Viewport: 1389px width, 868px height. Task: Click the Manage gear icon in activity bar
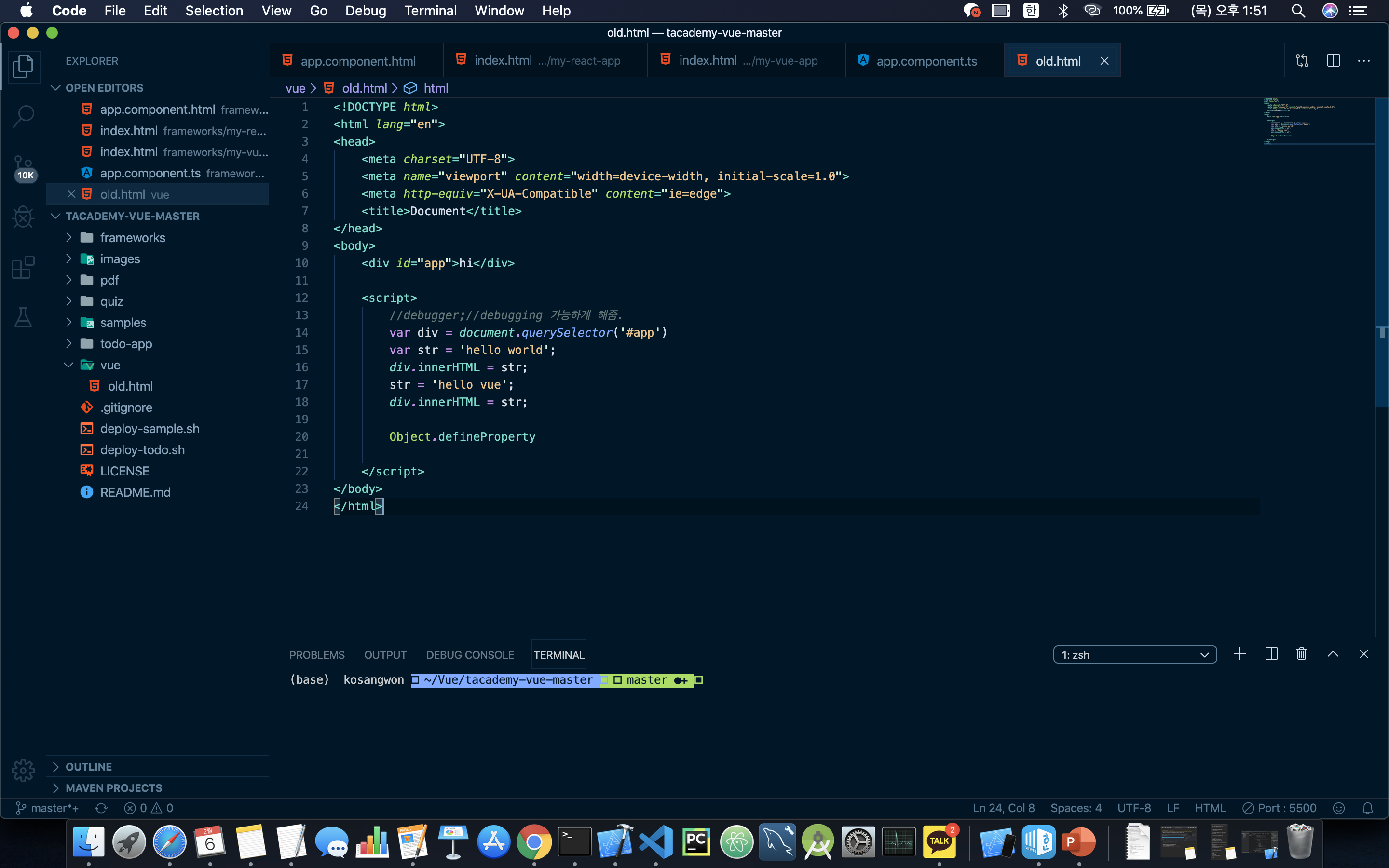23,771
